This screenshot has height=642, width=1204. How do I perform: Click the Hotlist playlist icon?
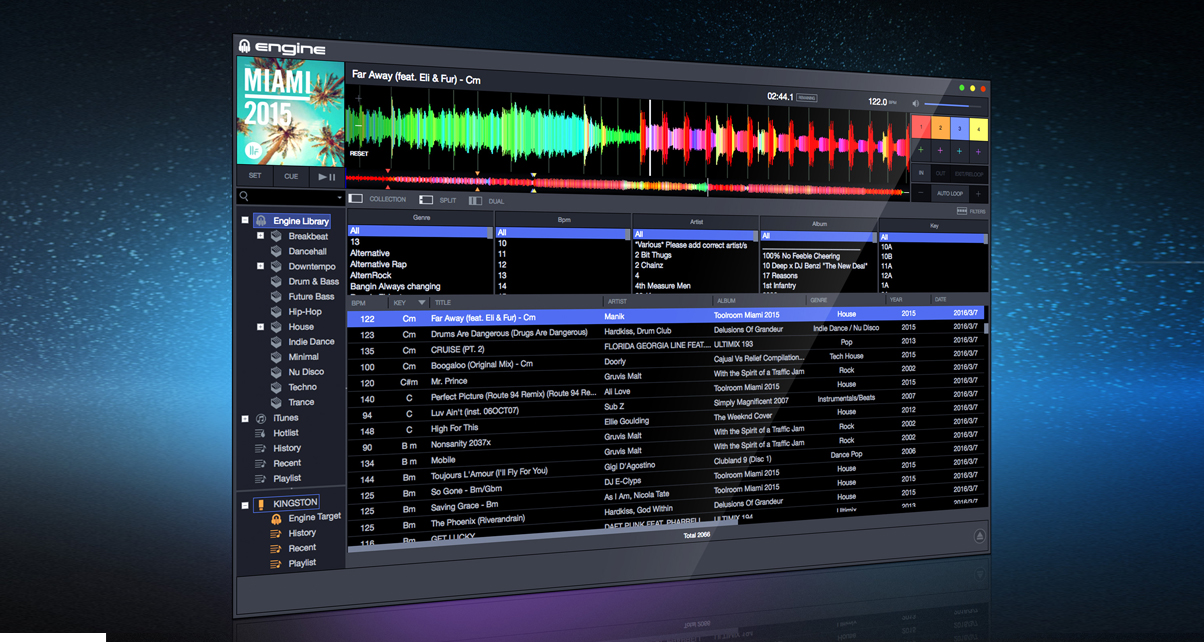261,432
